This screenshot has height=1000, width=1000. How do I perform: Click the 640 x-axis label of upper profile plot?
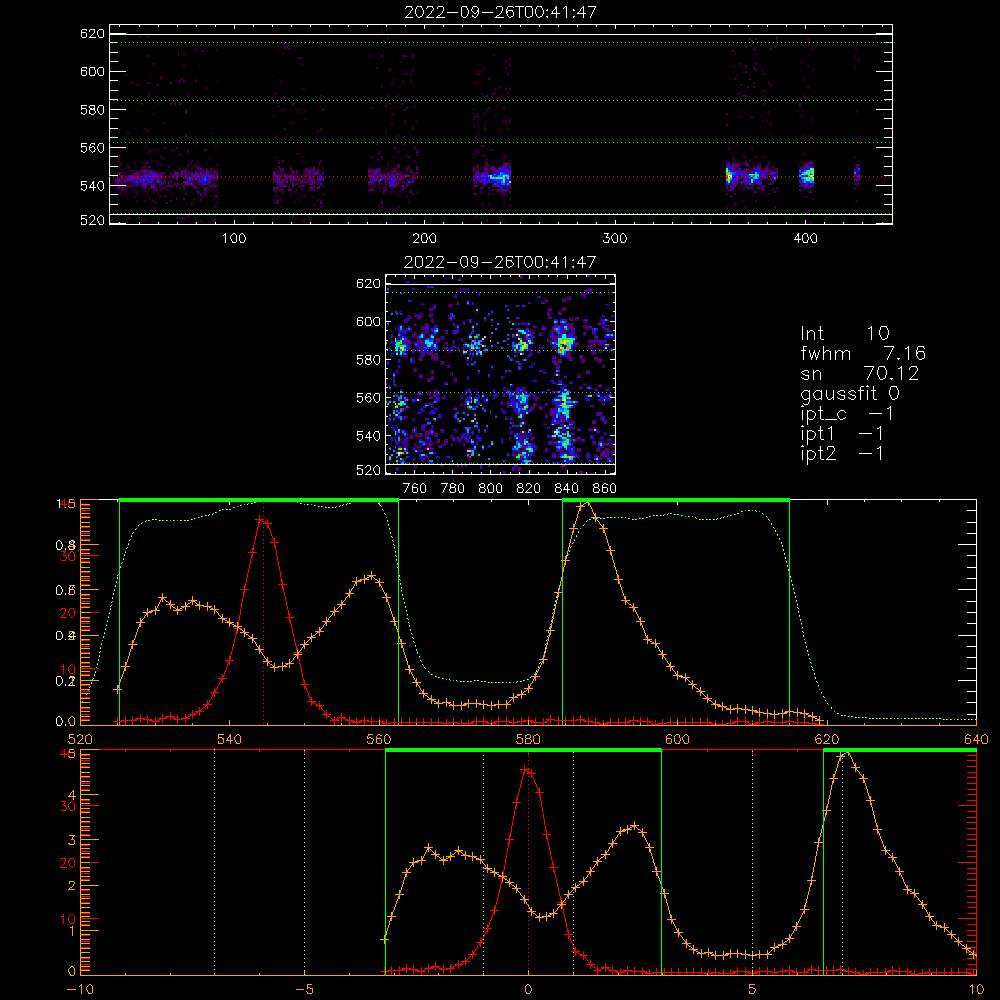(x=976, y=739)
